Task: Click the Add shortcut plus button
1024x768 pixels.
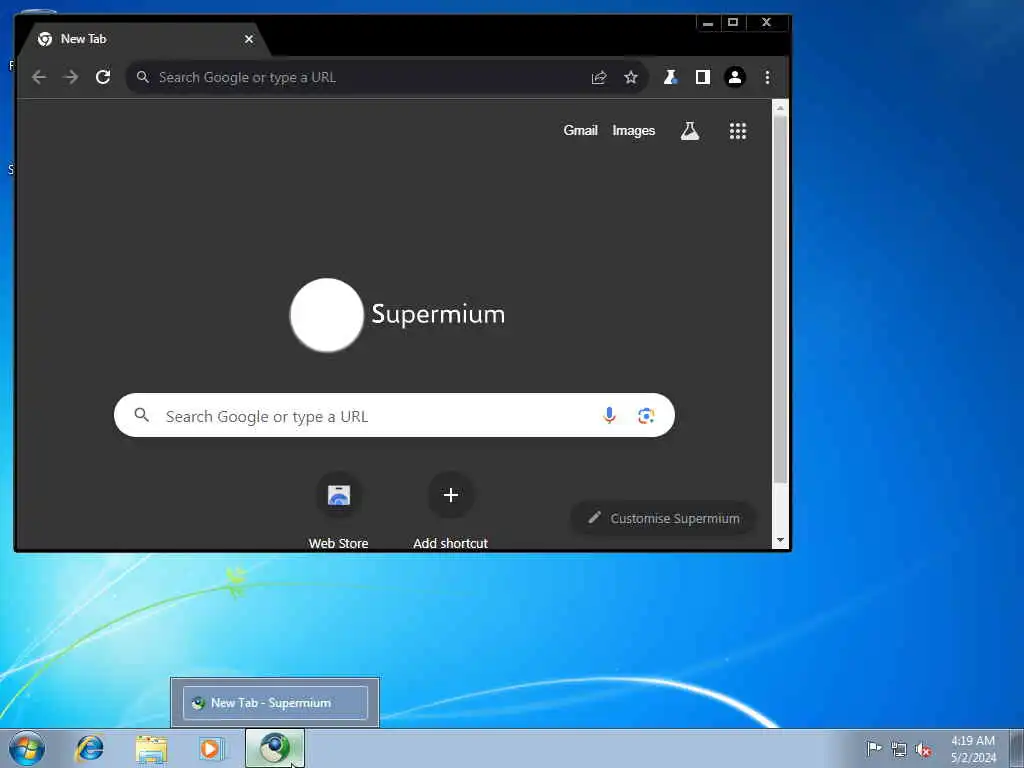Action: (451, 495)
